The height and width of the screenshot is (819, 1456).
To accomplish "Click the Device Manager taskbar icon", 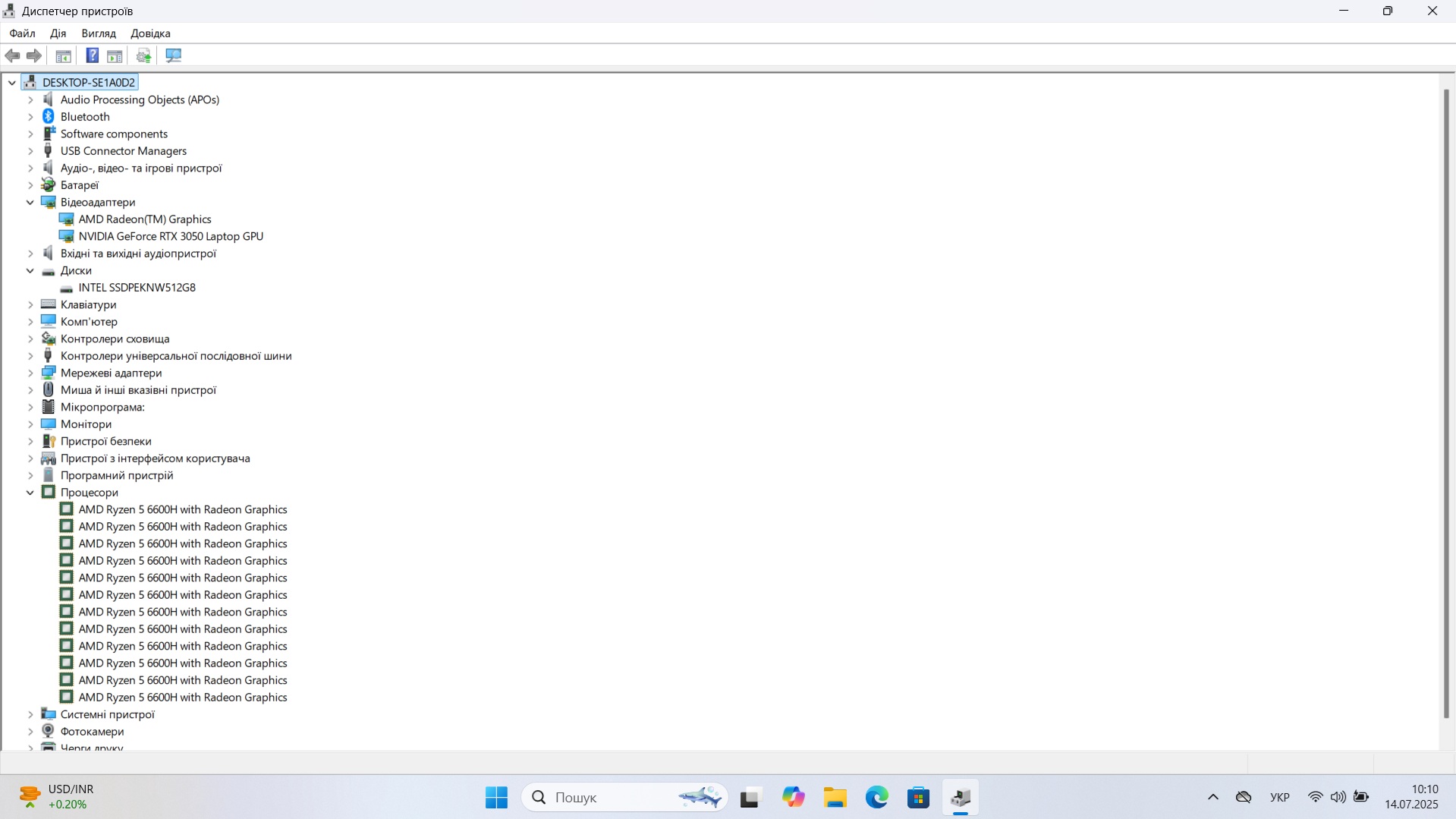I will [x=961, y=797].
